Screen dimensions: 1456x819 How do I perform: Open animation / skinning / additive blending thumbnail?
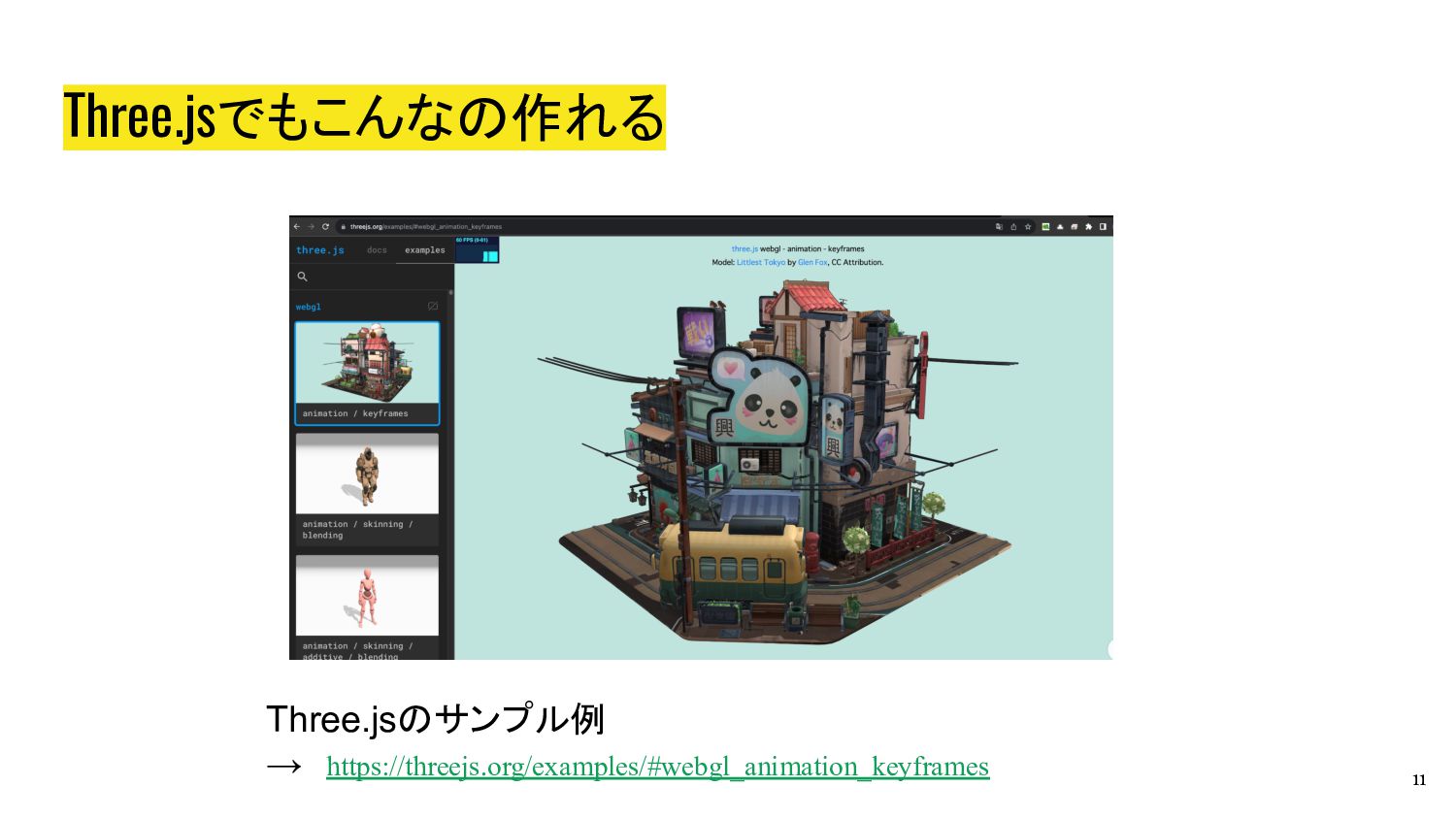pyautogui.click(x=367, y=595)
